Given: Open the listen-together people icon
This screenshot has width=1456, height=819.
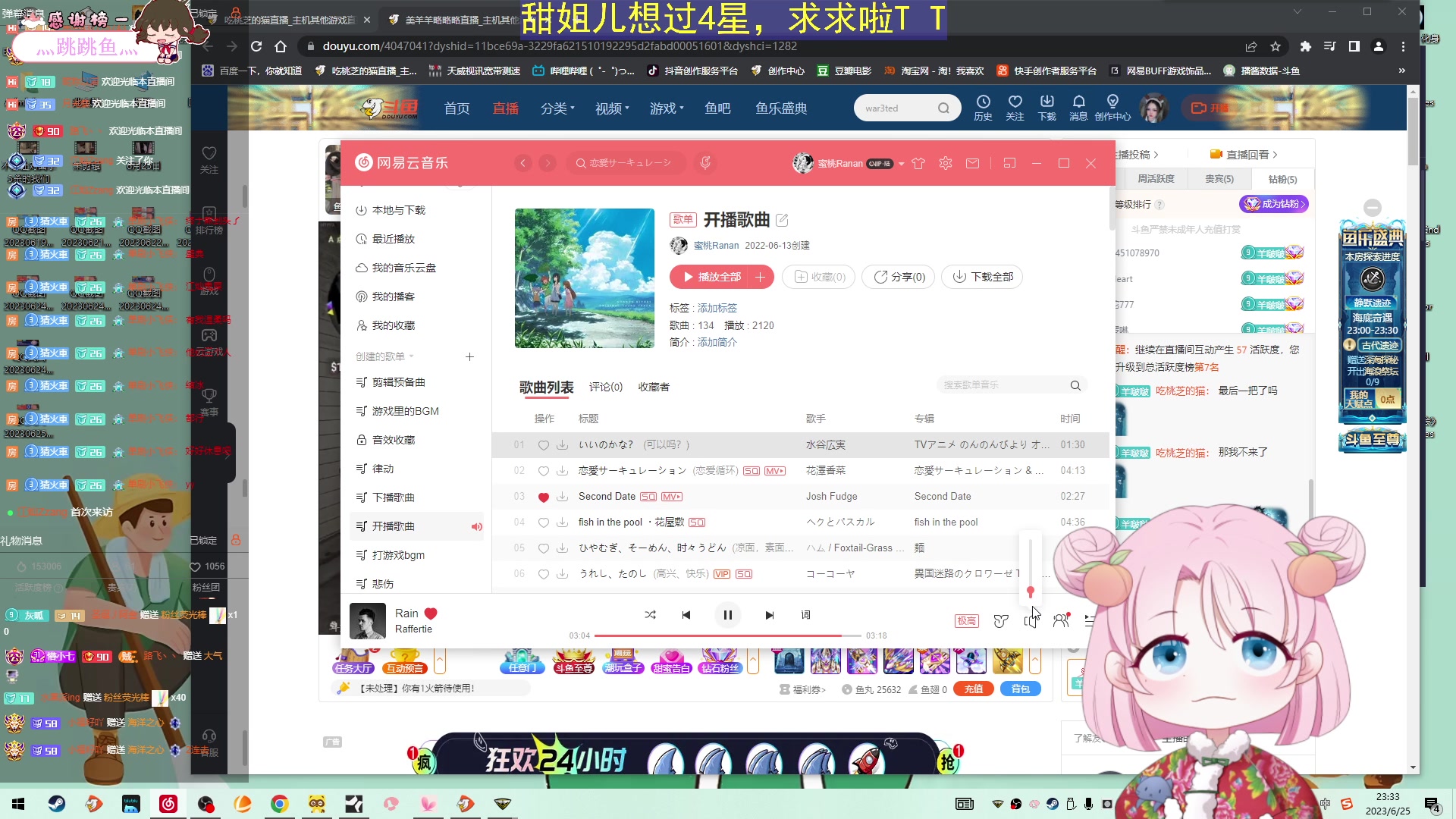Looking at the screenshot, I should [1061, 620].
